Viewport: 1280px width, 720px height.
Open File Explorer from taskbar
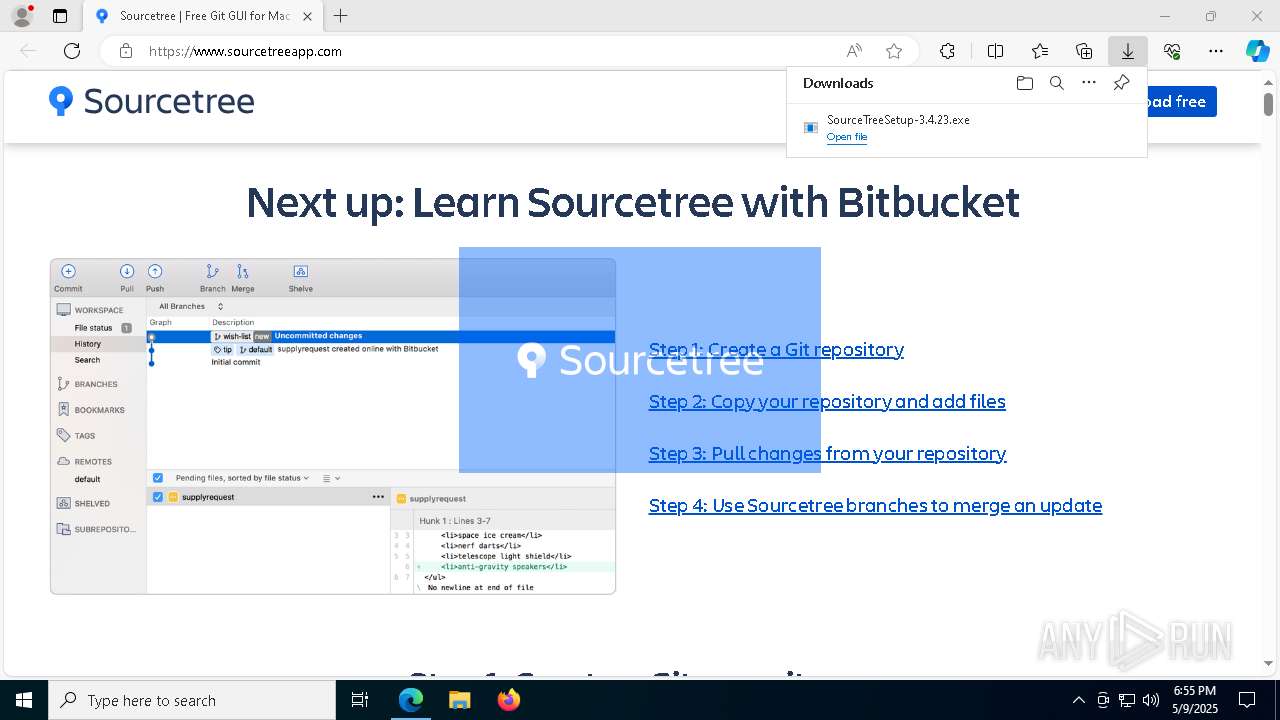[459, 700]
